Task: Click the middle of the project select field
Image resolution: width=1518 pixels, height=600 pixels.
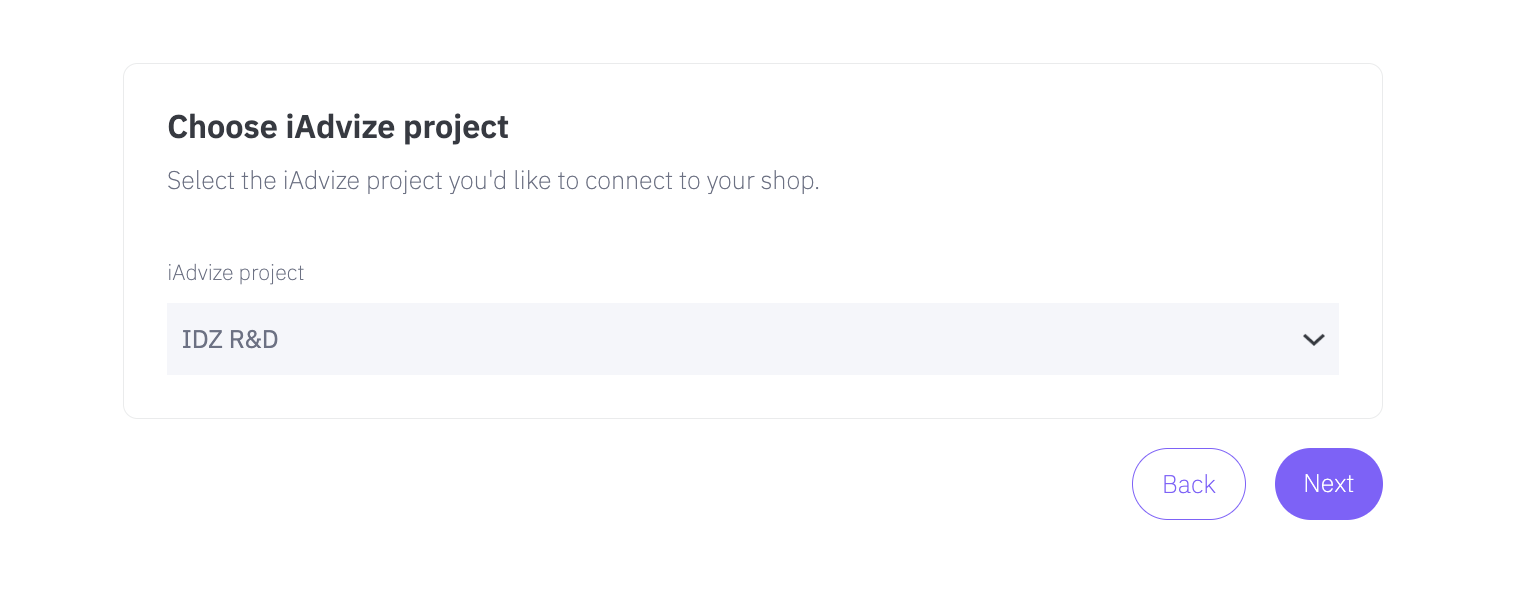Action: (x=752, y=339)
